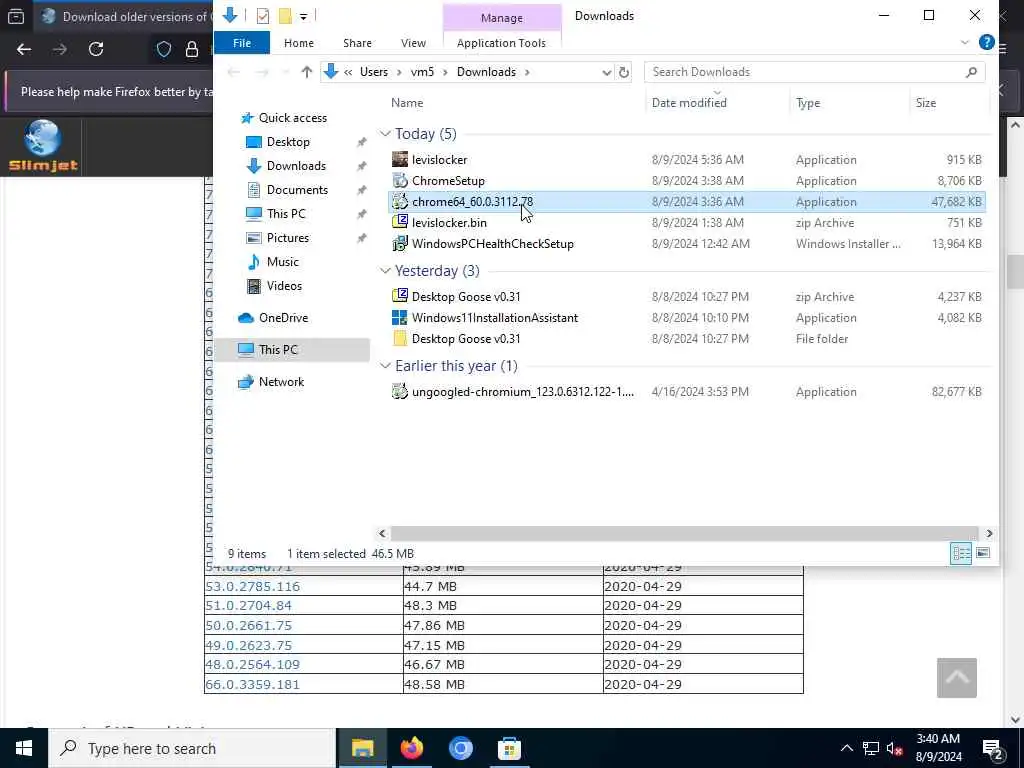Collapse the Earlier this year (1) group
The width and height of the screenshot is (1024, 768).
click(385, 366)
